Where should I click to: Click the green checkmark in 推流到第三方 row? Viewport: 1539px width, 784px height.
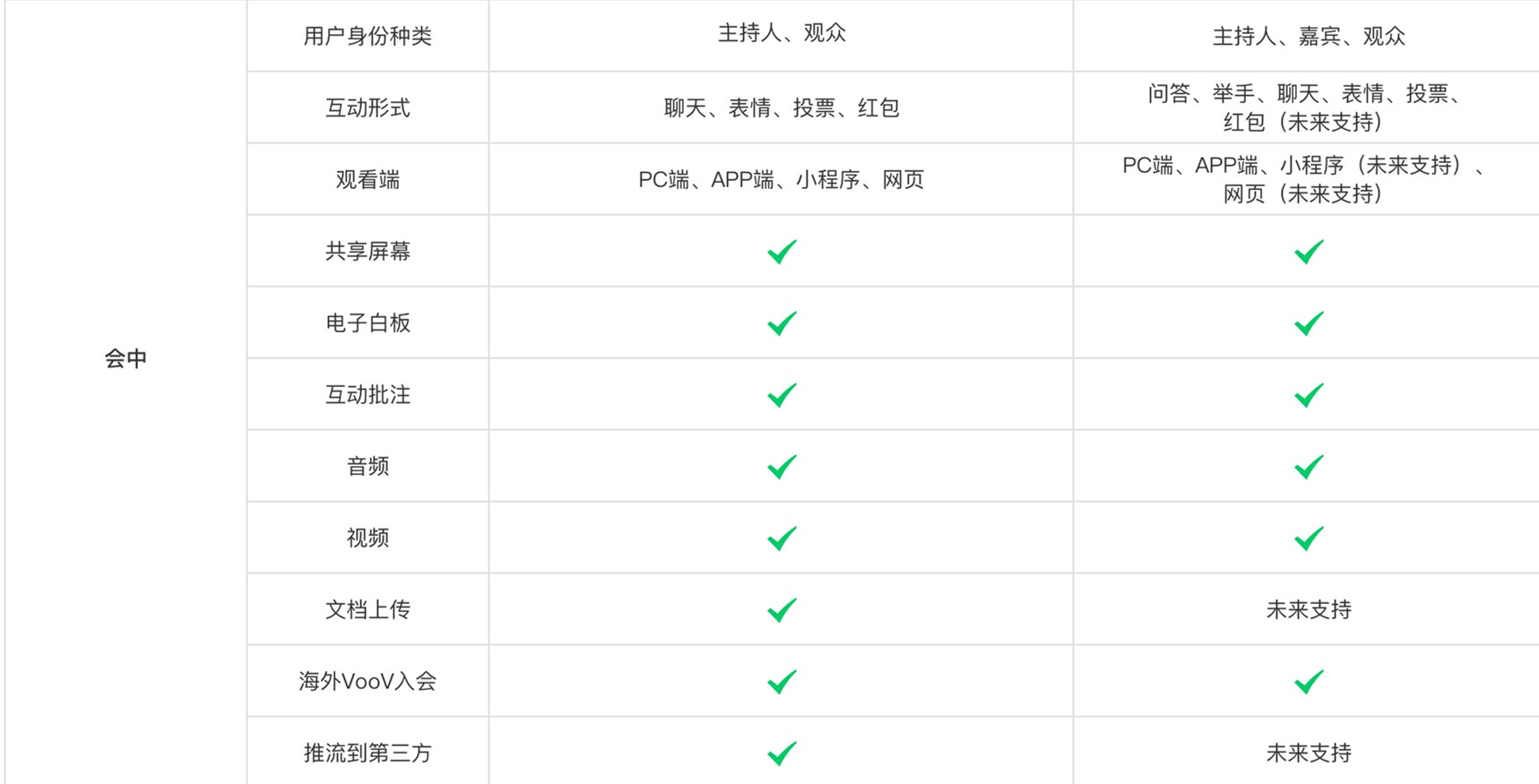pos(782,754)
